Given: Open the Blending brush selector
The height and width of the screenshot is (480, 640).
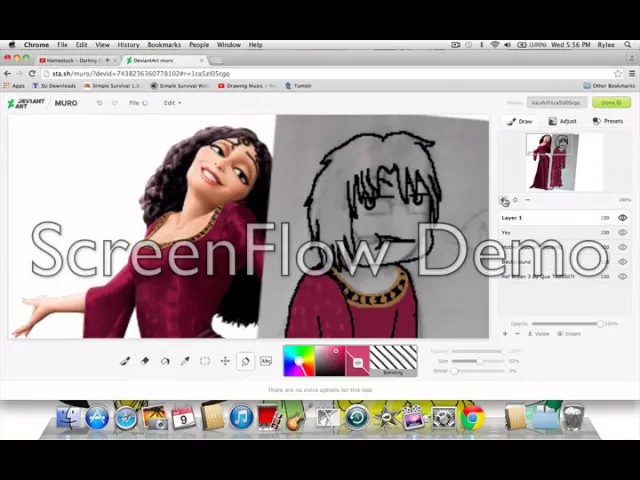Looking at the screenshot, I should pyautogui.click(x=393, y=361).
